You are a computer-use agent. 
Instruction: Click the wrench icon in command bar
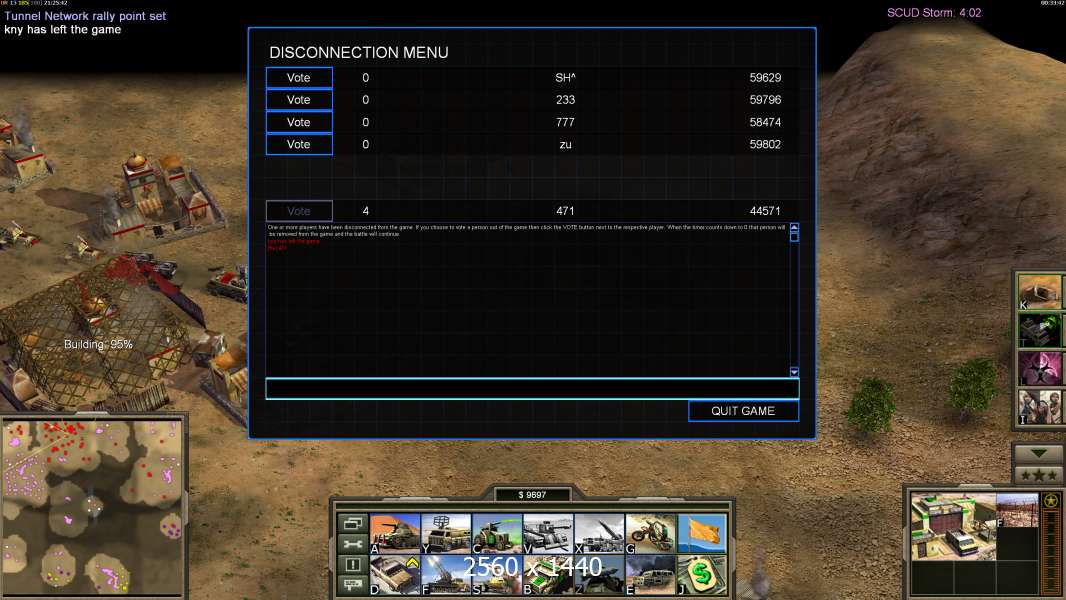point(353,544)
